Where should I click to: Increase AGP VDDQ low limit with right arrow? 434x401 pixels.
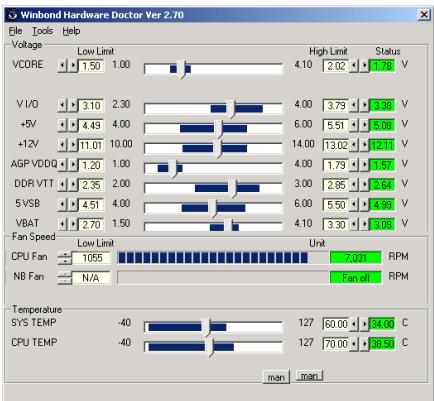click(x=73, y=165)
